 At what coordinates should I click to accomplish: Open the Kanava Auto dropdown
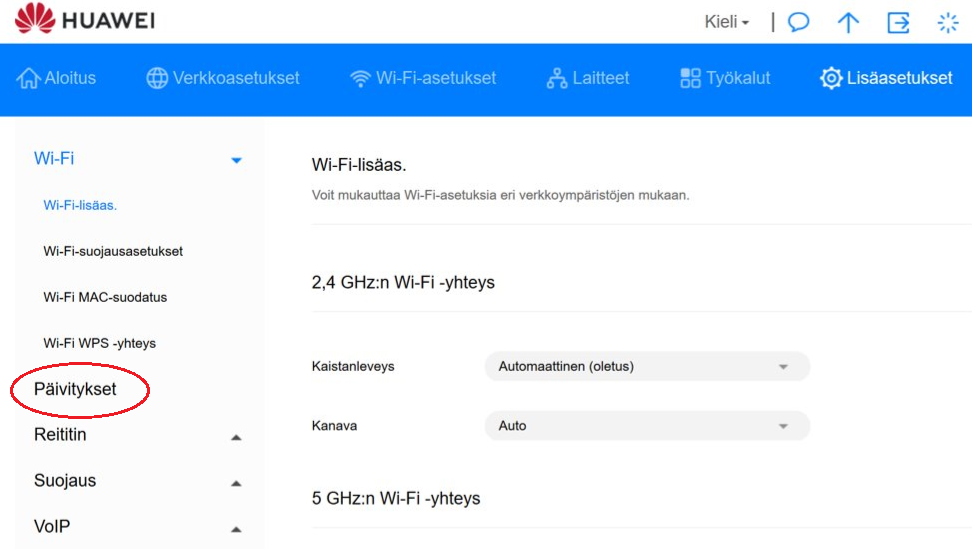[647, 426]
